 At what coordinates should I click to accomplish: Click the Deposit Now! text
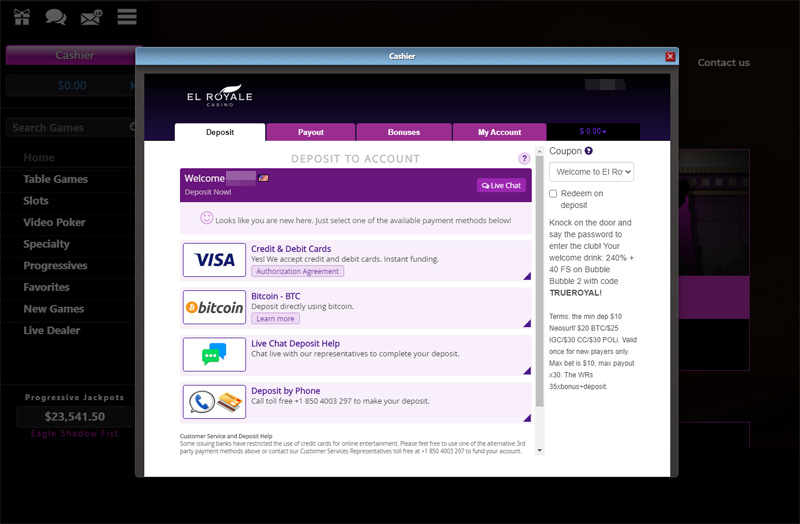point(208,192)
